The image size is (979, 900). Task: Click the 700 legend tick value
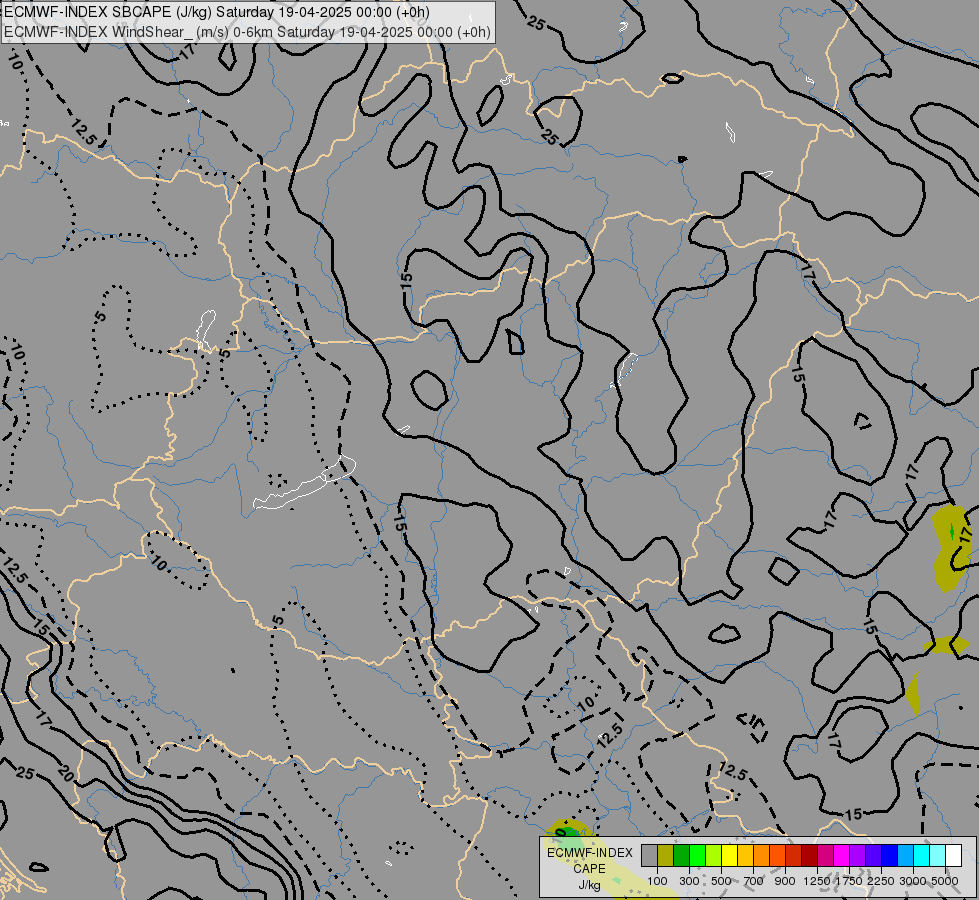tap(754, 881)
